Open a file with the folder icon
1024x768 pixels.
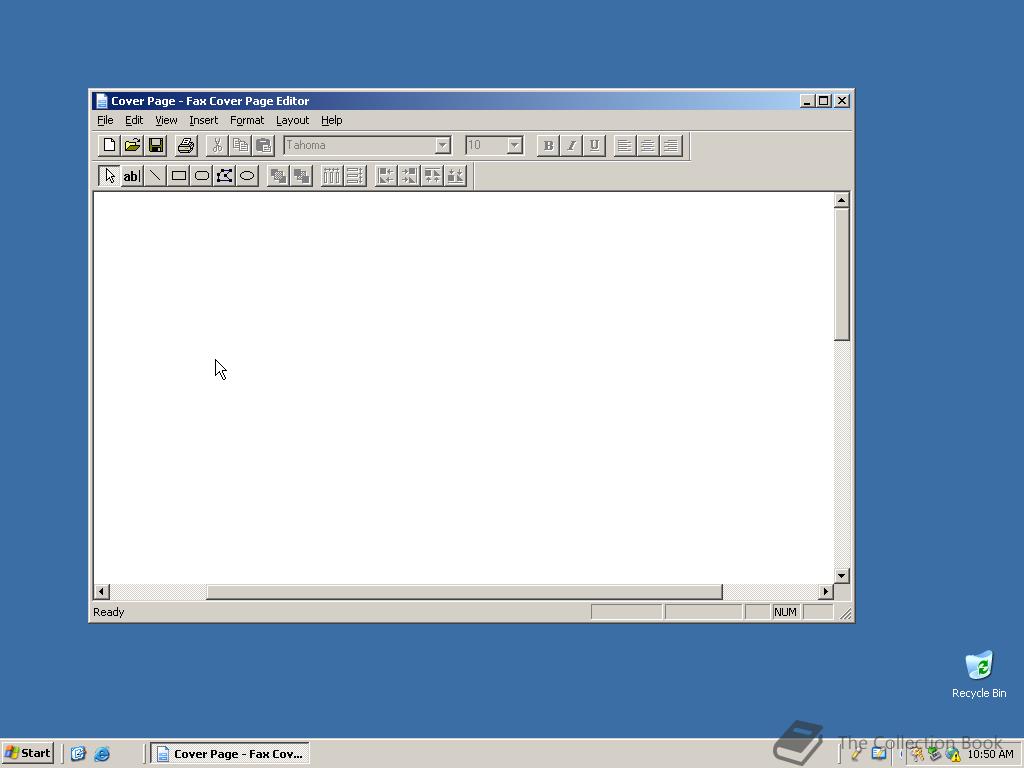pyautogui.click(x=133, y=145)
